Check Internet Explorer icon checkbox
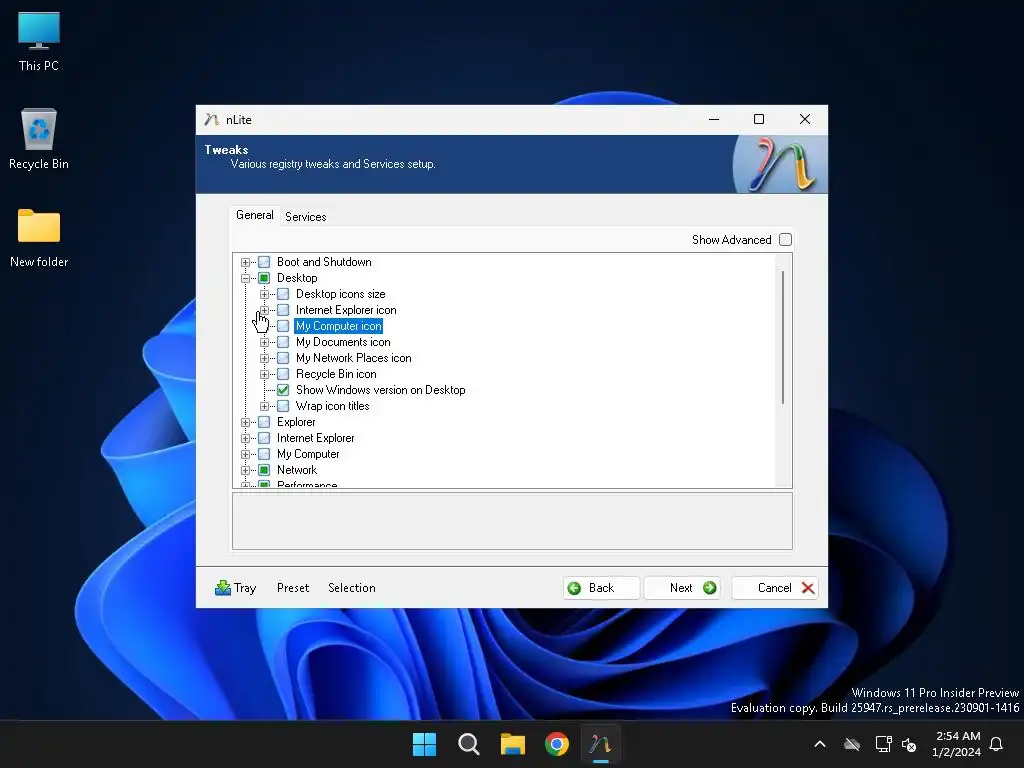This screenshot has height=768, width=1024. coord(283,310)
